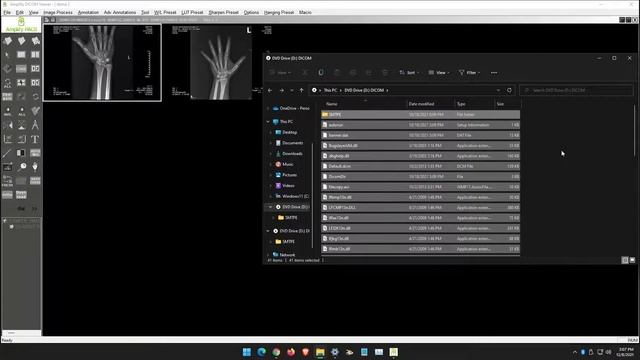The image size is (640, 360).
Task: Click the Amplify PACS logo
Action: coord(21,25)
